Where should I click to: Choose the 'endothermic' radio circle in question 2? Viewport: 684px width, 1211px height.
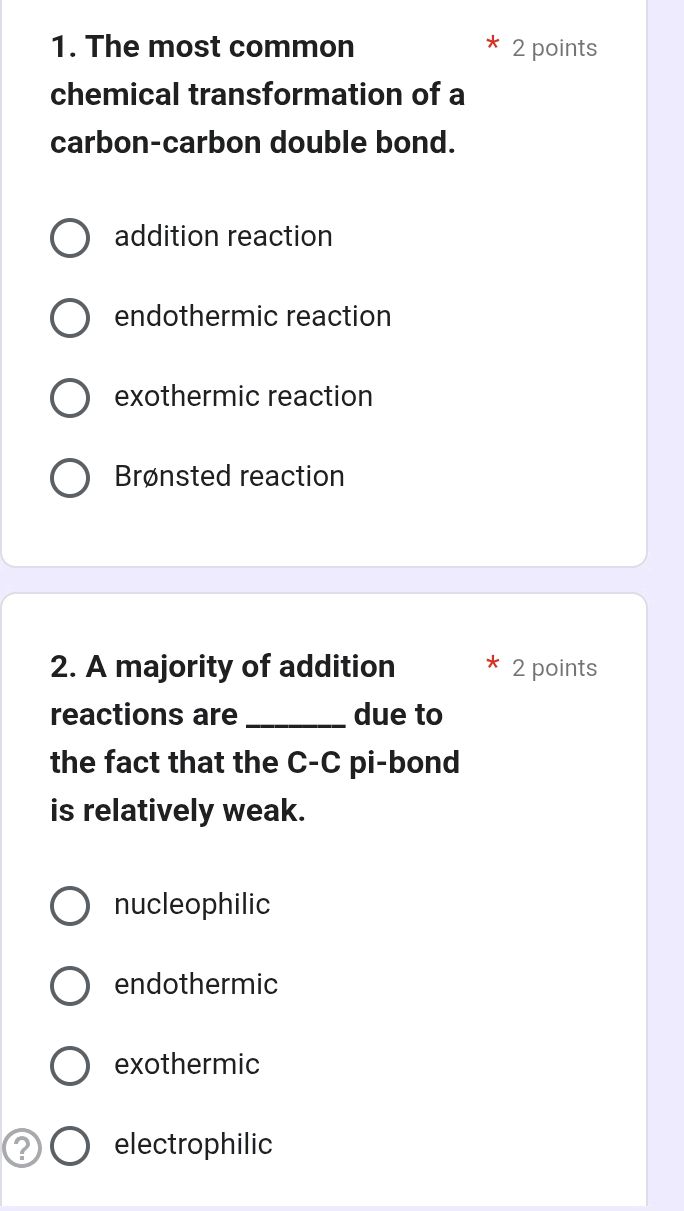coord(69,986)
